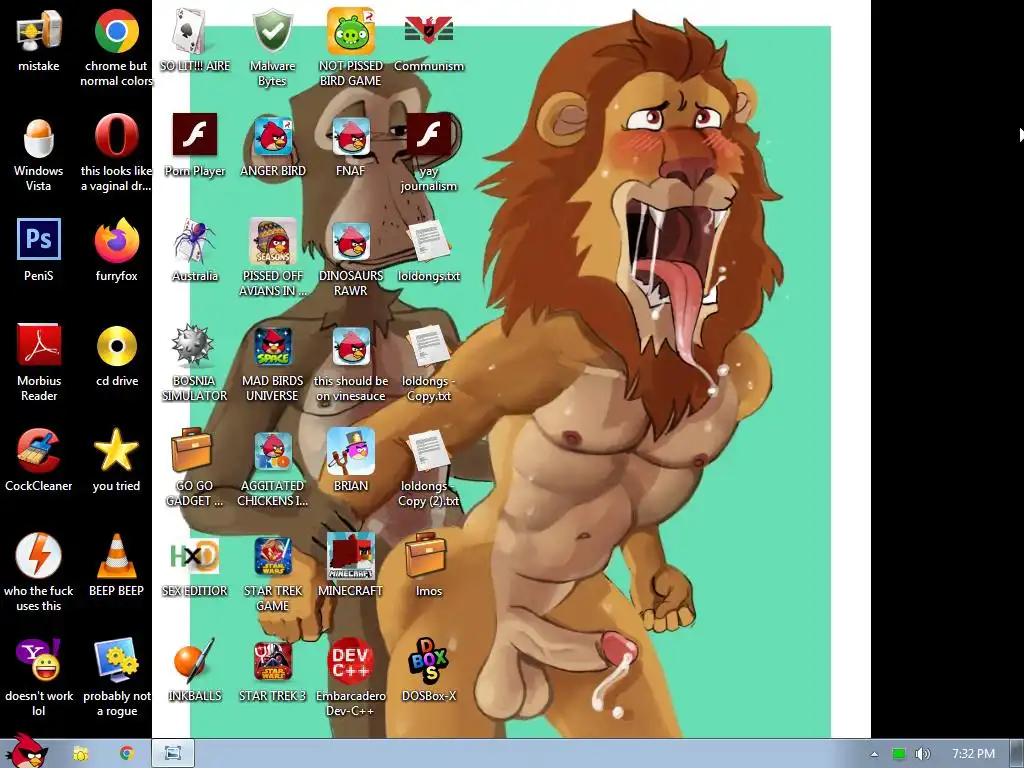
Task: Open the 'STAR TREK 3' icon
Action: 273,662
